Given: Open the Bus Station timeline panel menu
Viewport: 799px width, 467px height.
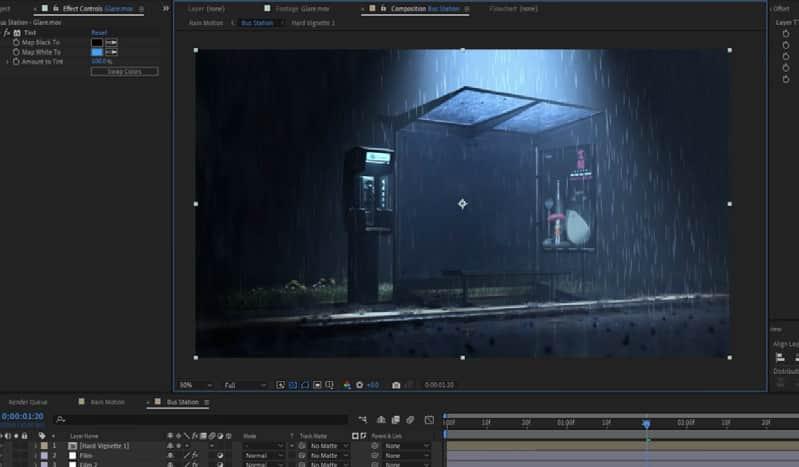Looking at the screenshot, I should click(206, 402).
